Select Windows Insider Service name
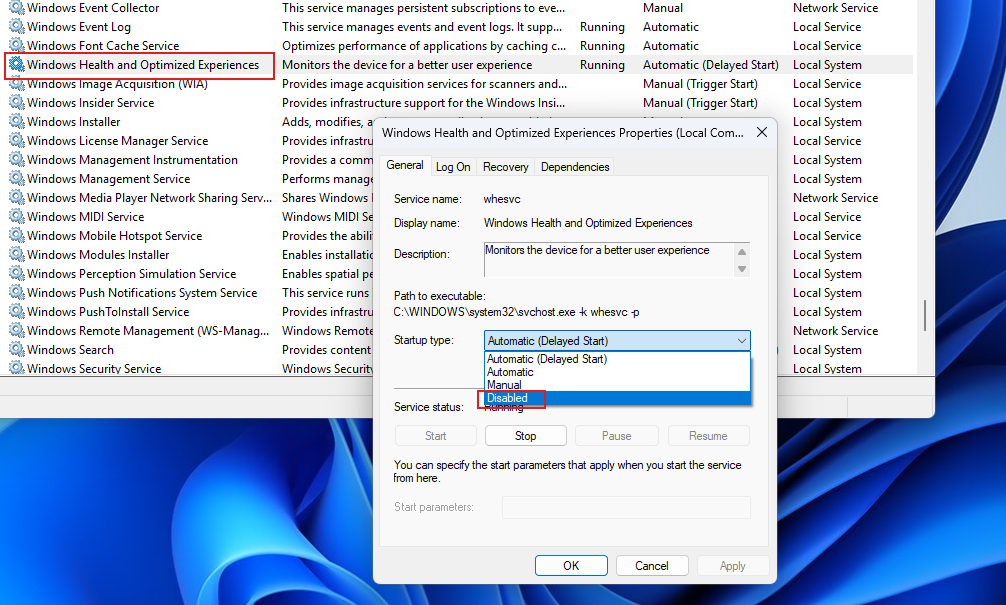Viewport: 1006px width, 605px height. 90,103
